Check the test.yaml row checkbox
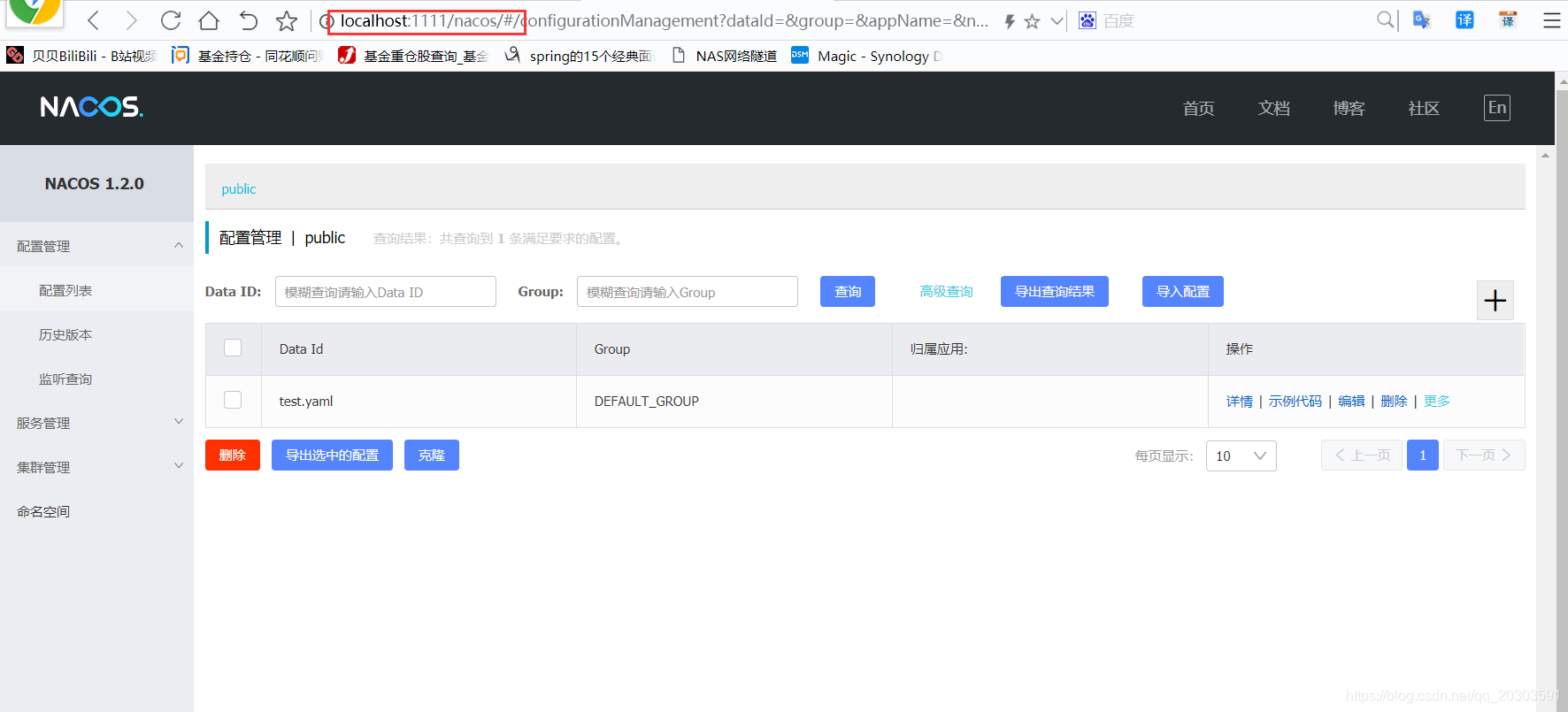The height and width of the screenshot is (712, 1568). [x=233, y=400]
